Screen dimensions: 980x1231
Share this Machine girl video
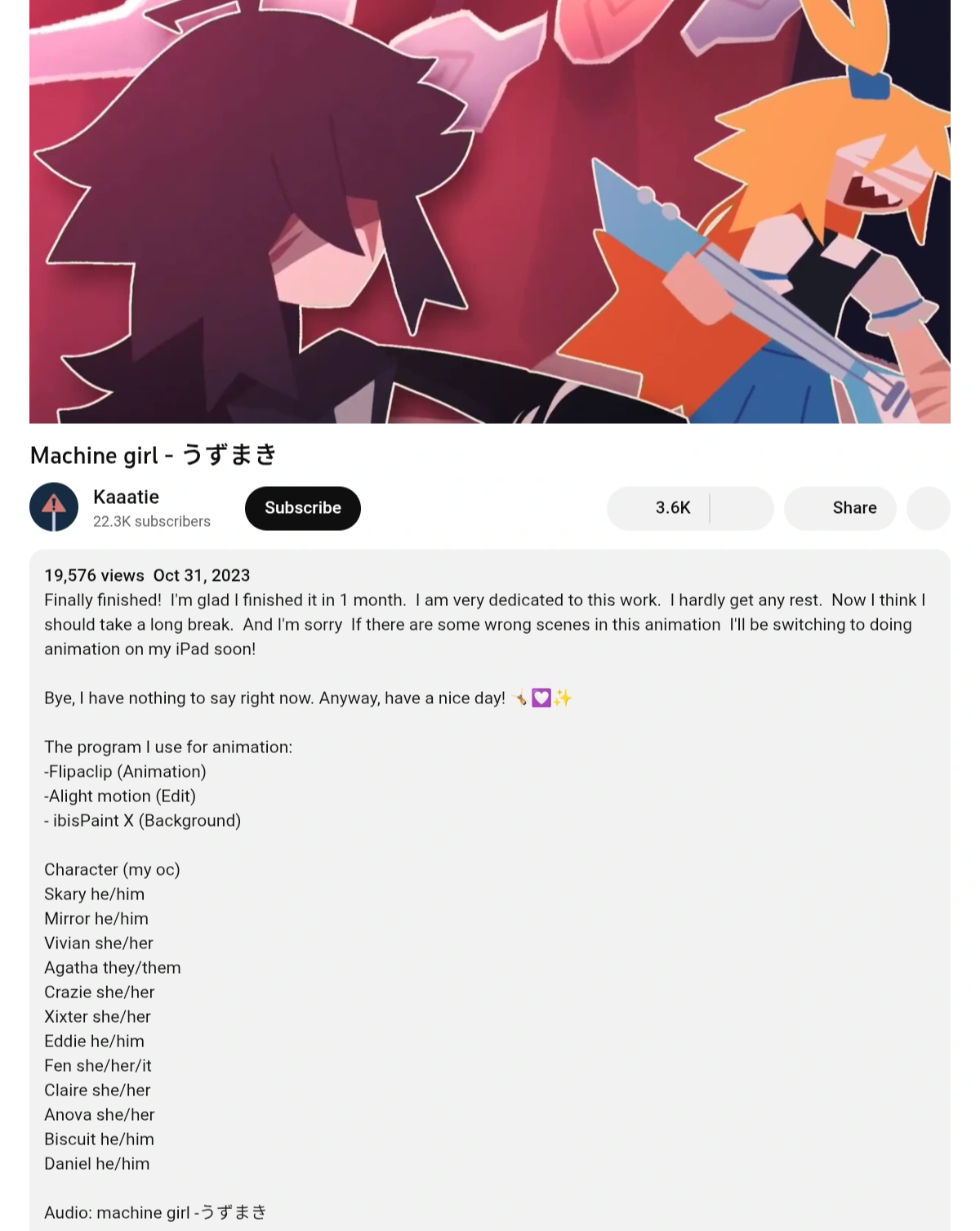pyautogui.click(x=840, y=508)
